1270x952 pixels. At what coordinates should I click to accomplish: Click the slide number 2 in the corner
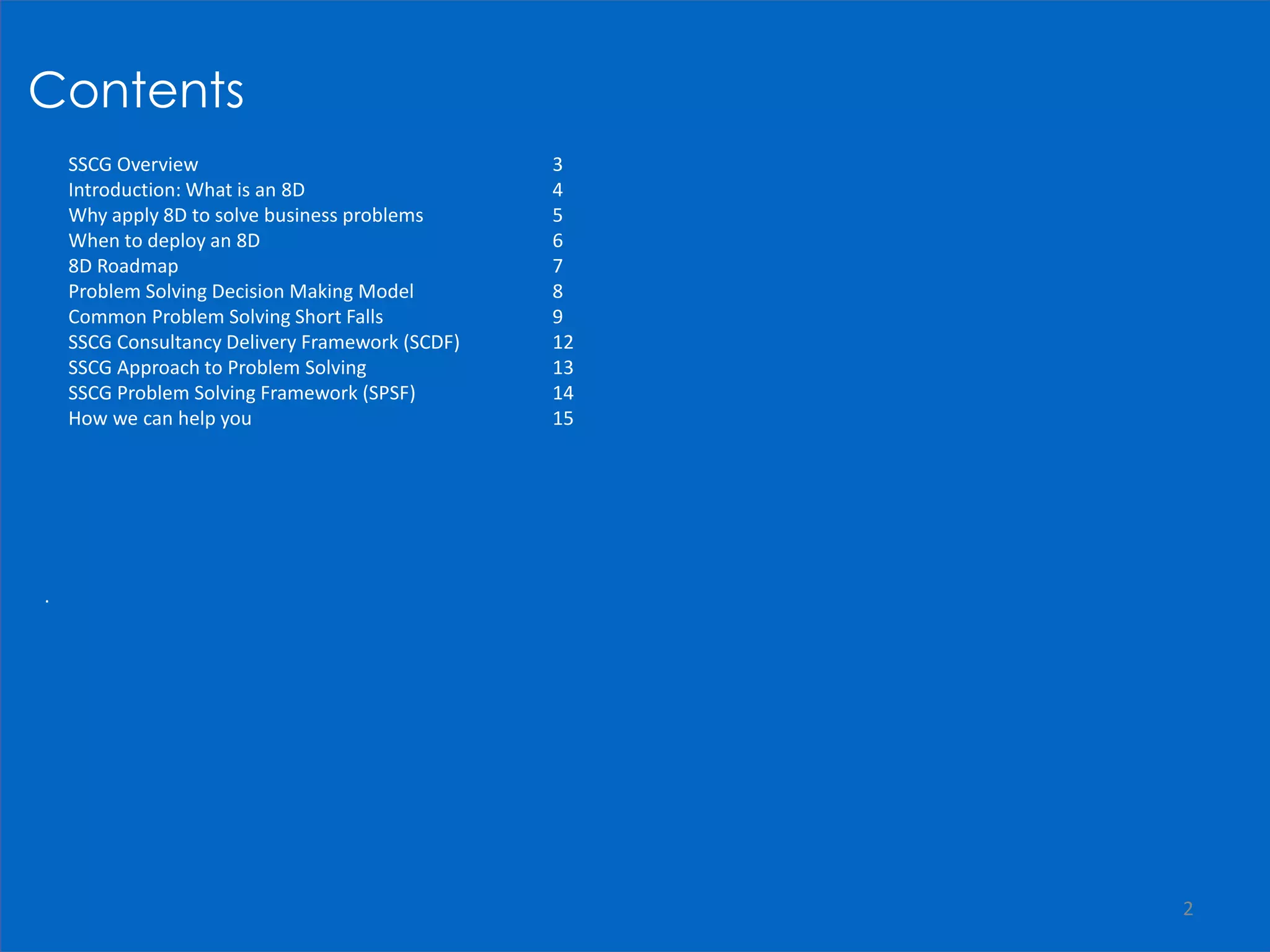pos(1188,909)
